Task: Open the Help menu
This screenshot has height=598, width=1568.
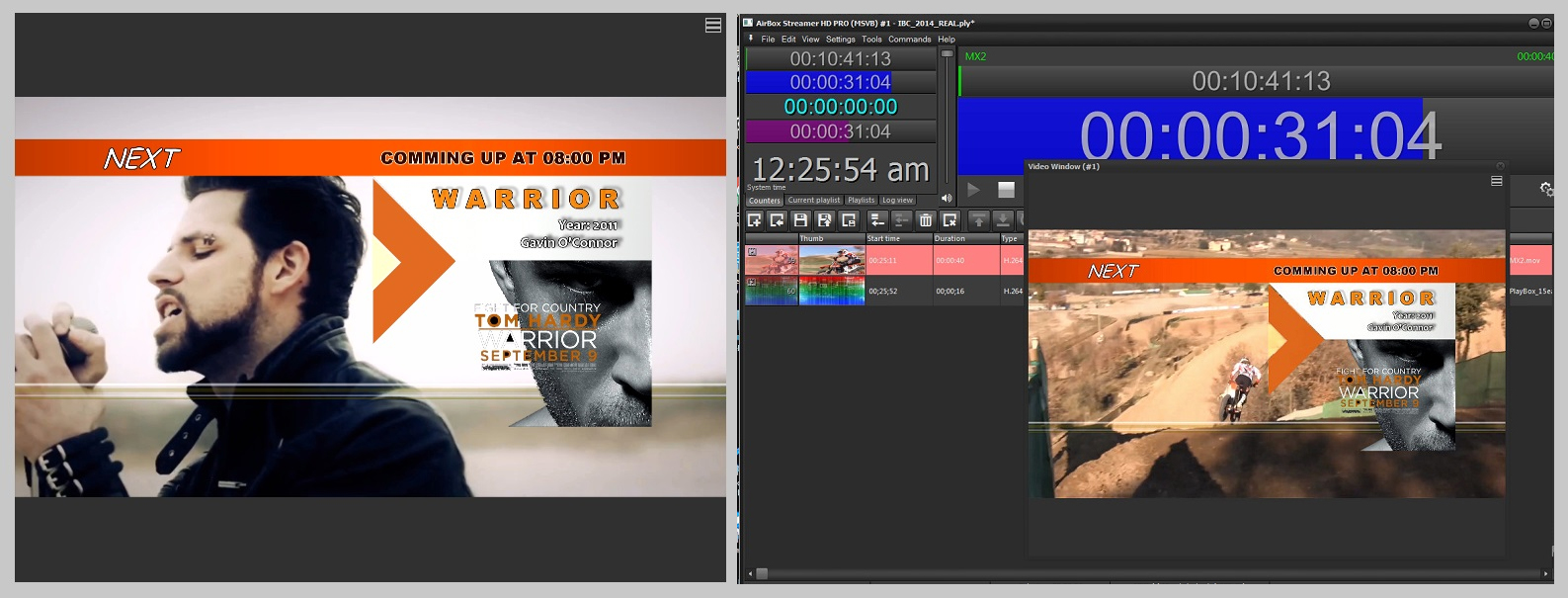Action: click(x=947, y=40)
